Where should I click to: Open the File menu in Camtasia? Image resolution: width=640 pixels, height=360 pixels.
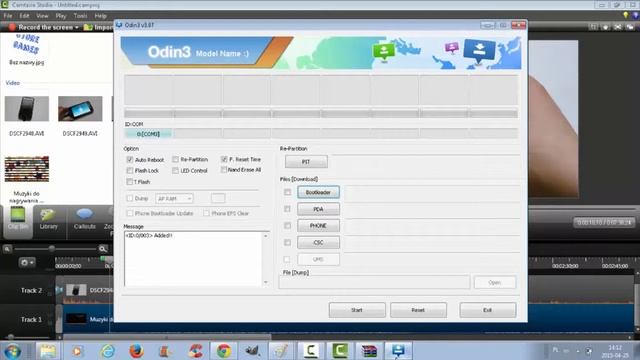(8, 16)
